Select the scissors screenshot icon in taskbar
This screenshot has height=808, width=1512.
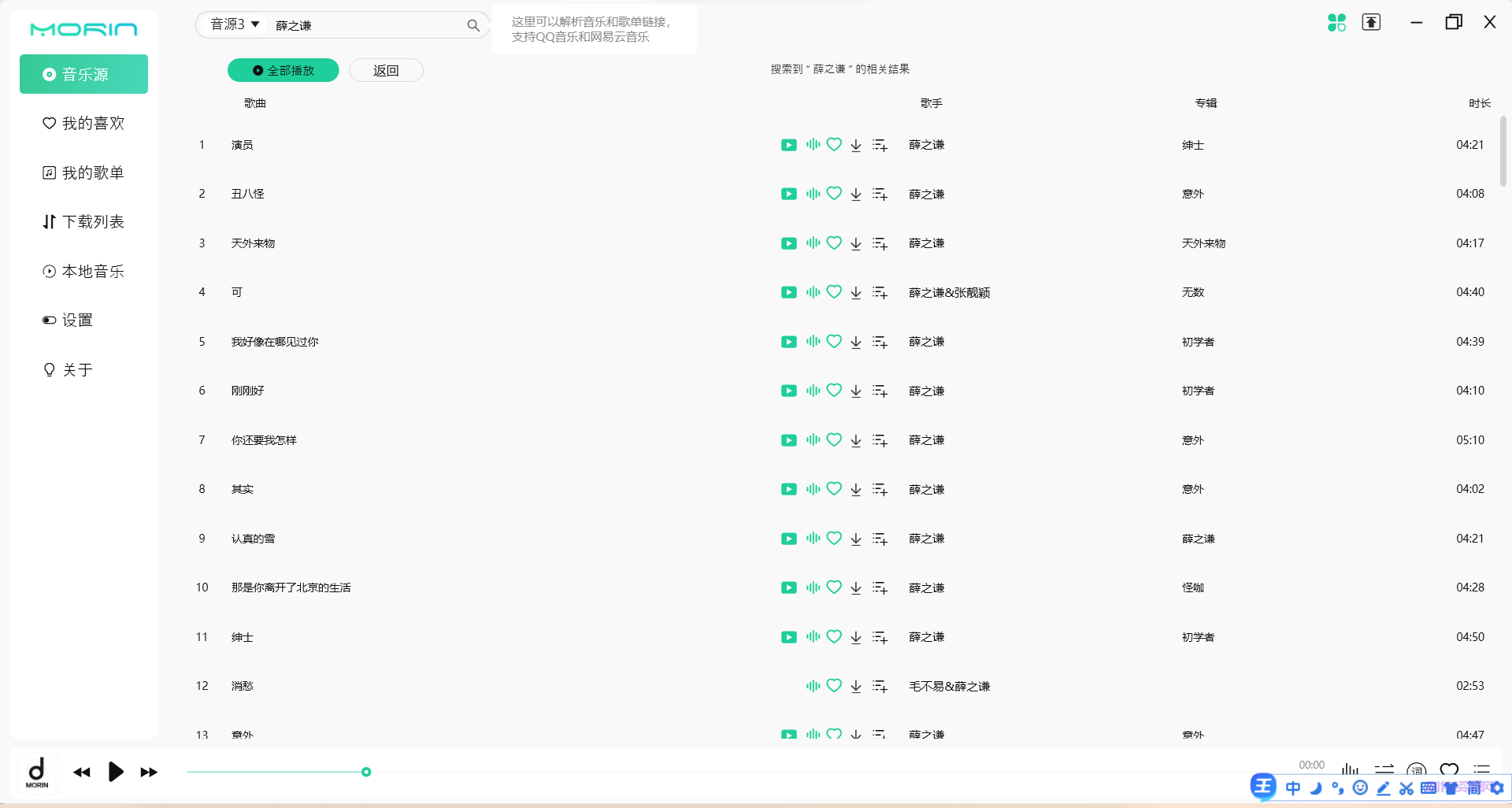pos(1405,788)
